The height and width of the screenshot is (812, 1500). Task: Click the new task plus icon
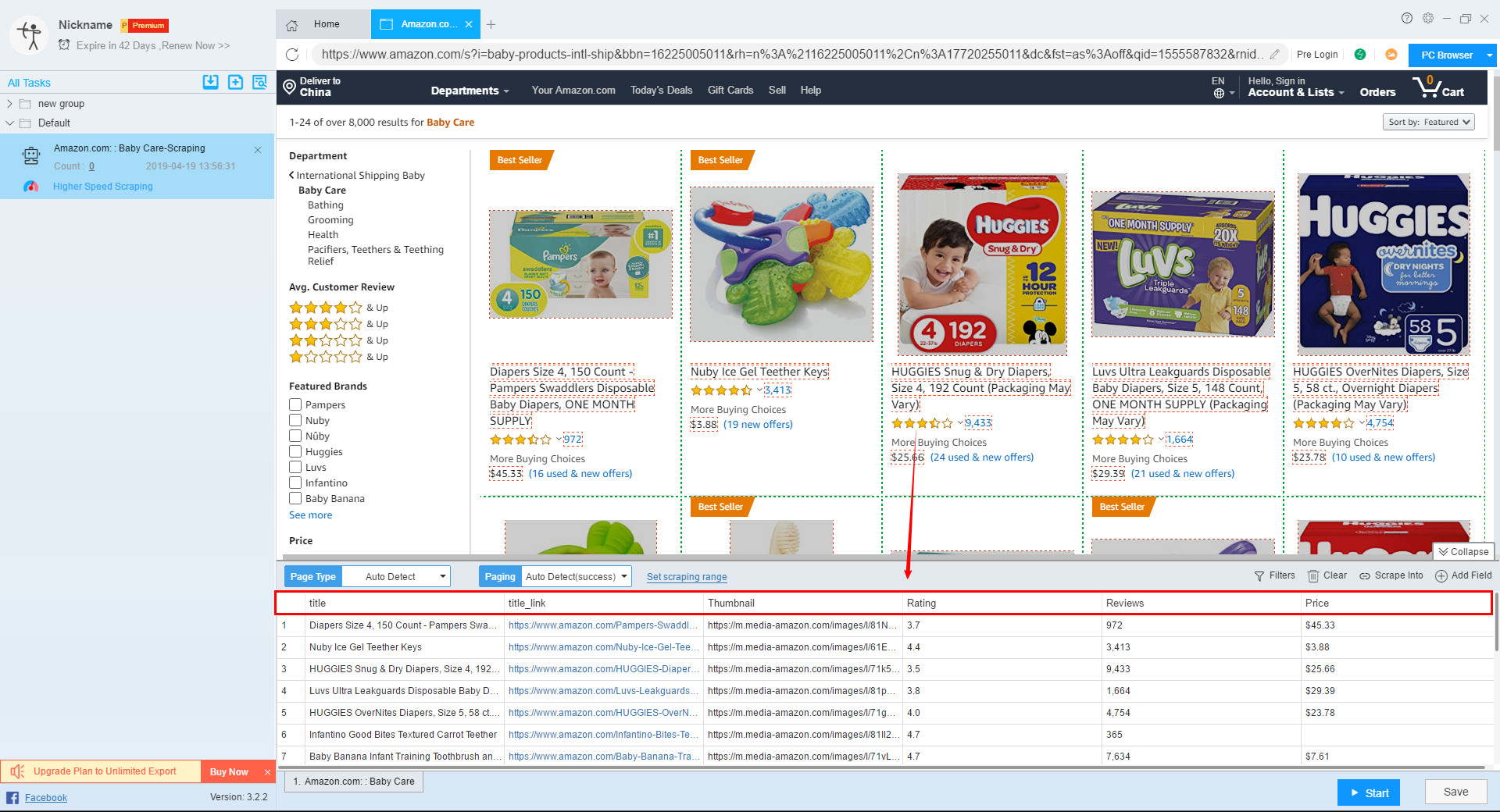tap(235, 82)
